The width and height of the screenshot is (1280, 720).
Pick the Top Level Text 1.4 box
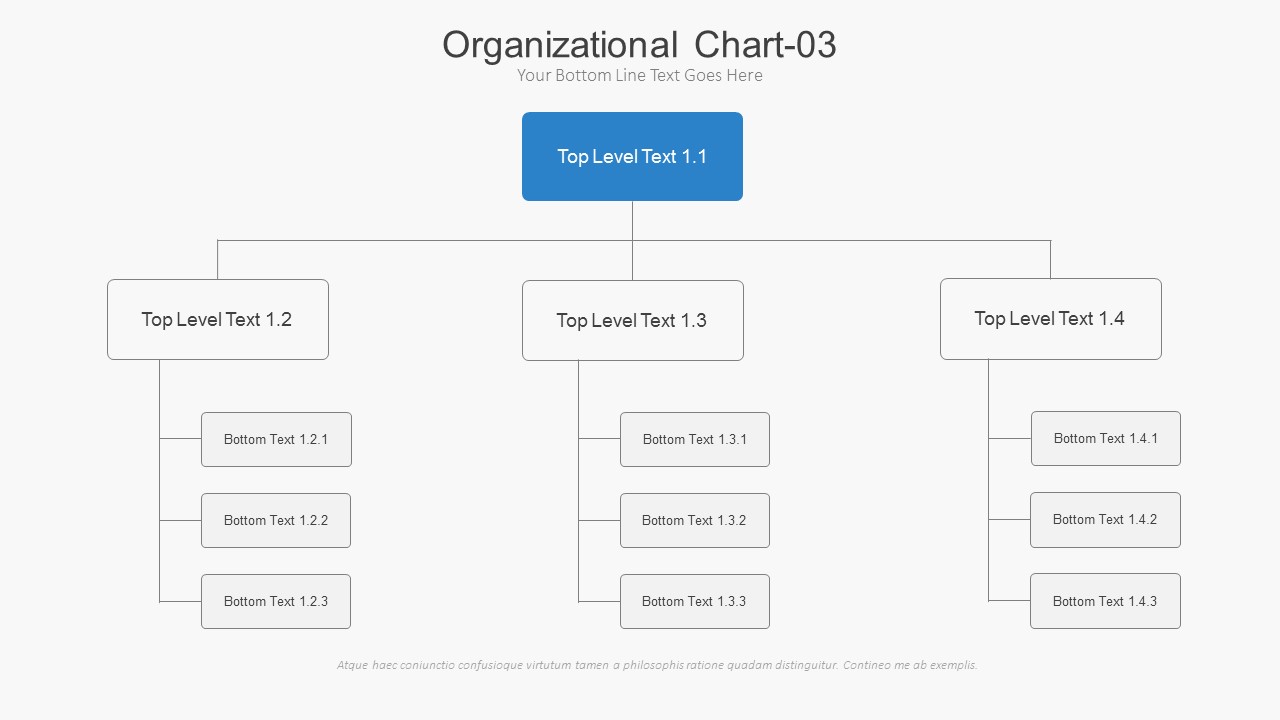click(1050, 318)
